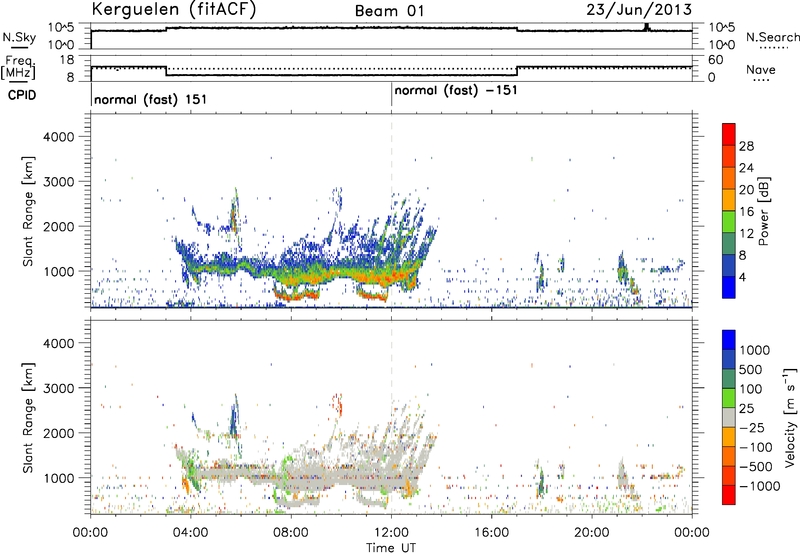Click the light green 12–16 dB Power segment
Image resolution: width=800 pixels, height=554 pixels.
pyautogui.click(x=729, y=222)
